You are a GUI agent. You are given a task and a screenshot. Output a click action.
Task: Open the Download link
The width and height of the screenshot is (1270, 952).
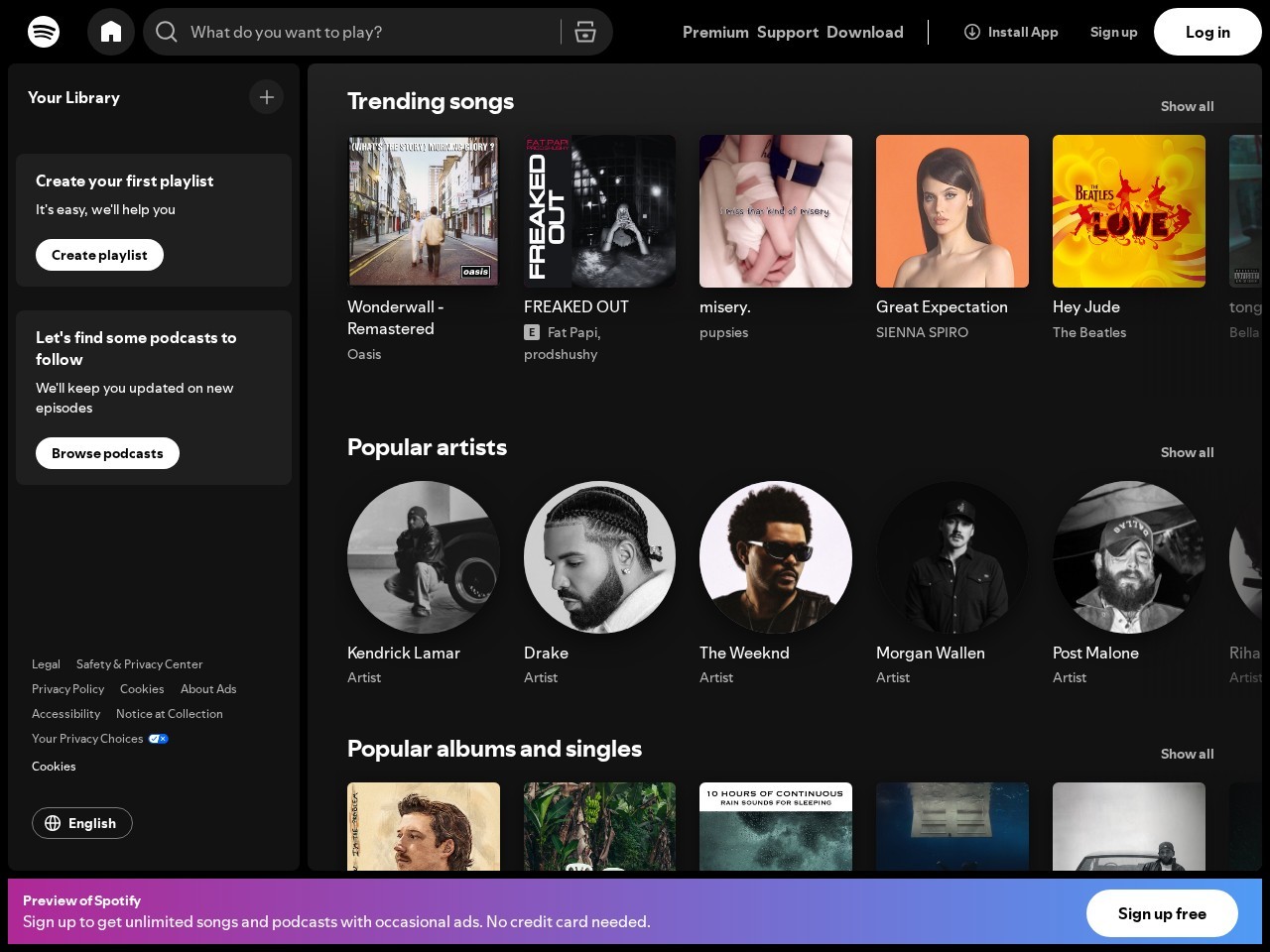coord(865,32)
